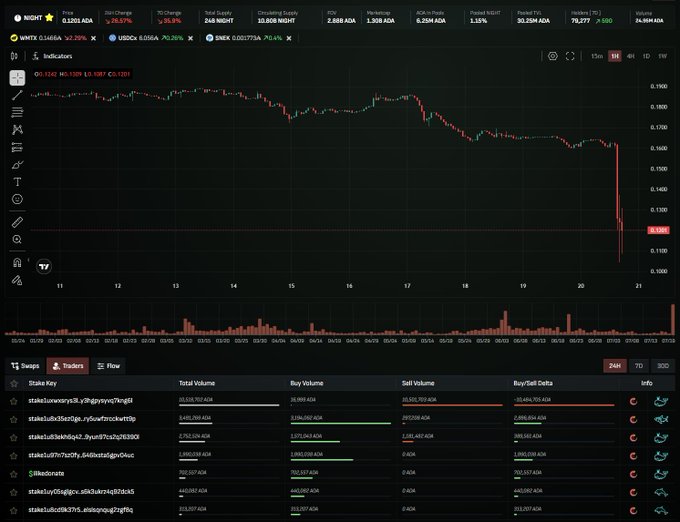This screenshot has width=680, height=522.
Task: Open the Swaps tab
Action: point(25,366)
